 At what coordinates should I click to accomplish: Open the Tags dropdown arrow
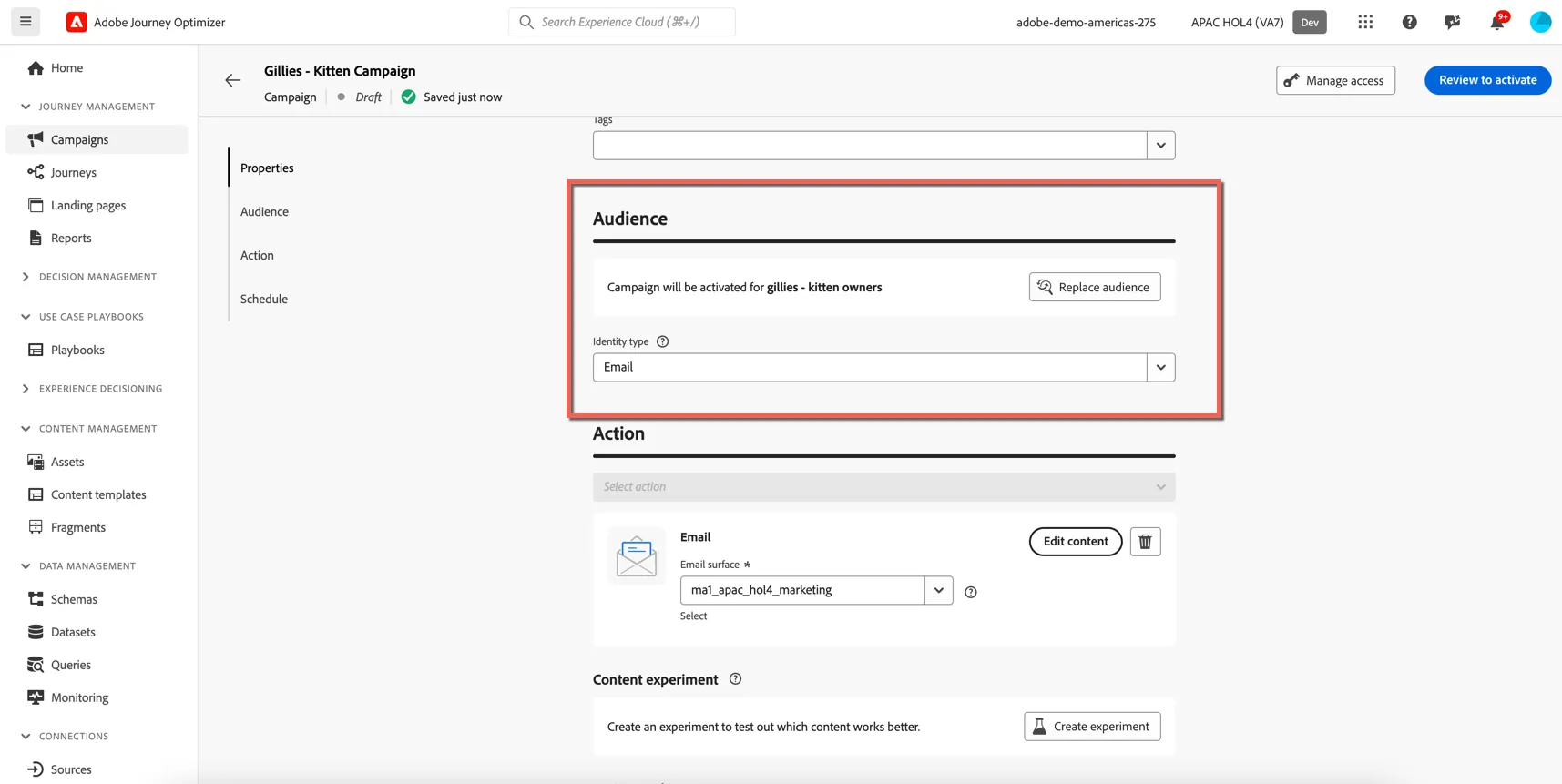click(x=1161, y=146)
